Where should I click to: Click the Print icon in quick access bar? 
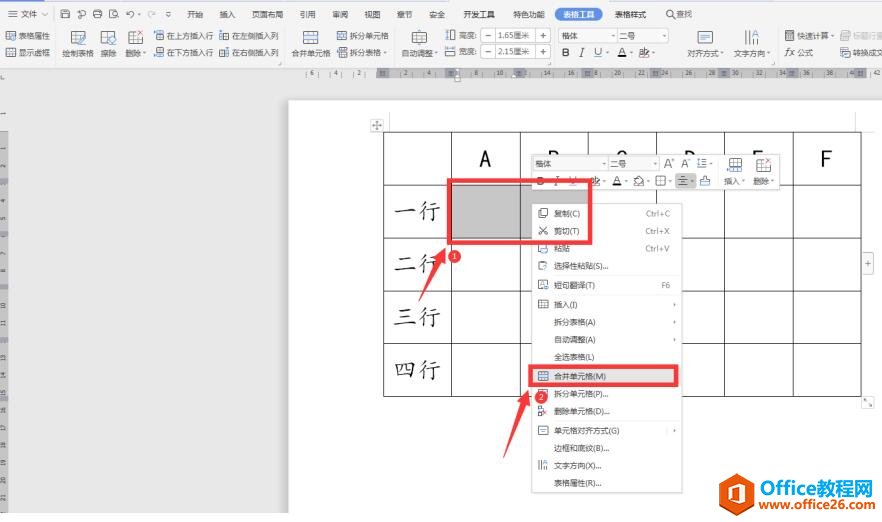[97, 14]
